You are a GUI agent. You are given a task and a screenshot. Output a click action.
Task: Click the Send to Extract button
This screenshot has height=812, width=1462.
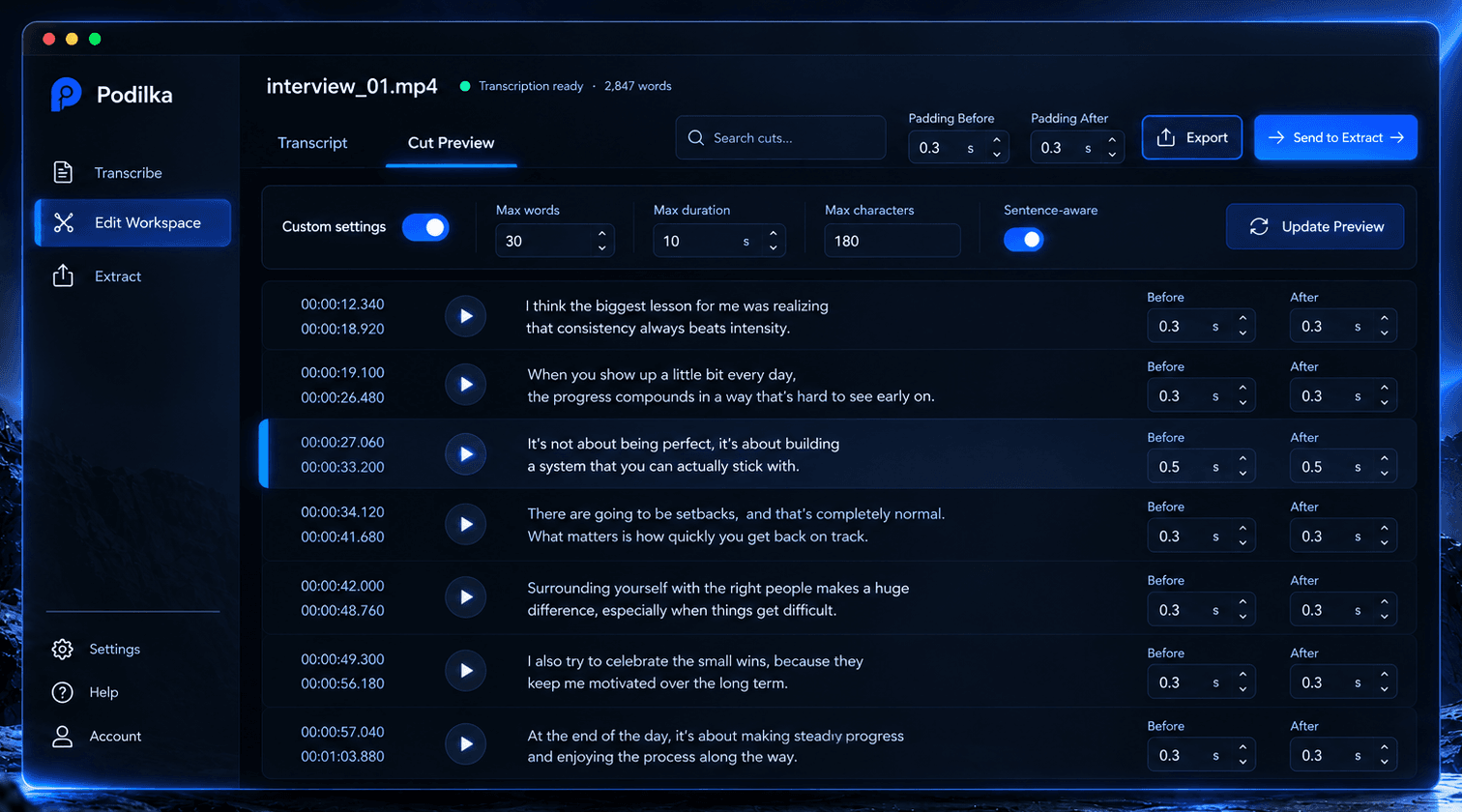[x=1335, y=137]
